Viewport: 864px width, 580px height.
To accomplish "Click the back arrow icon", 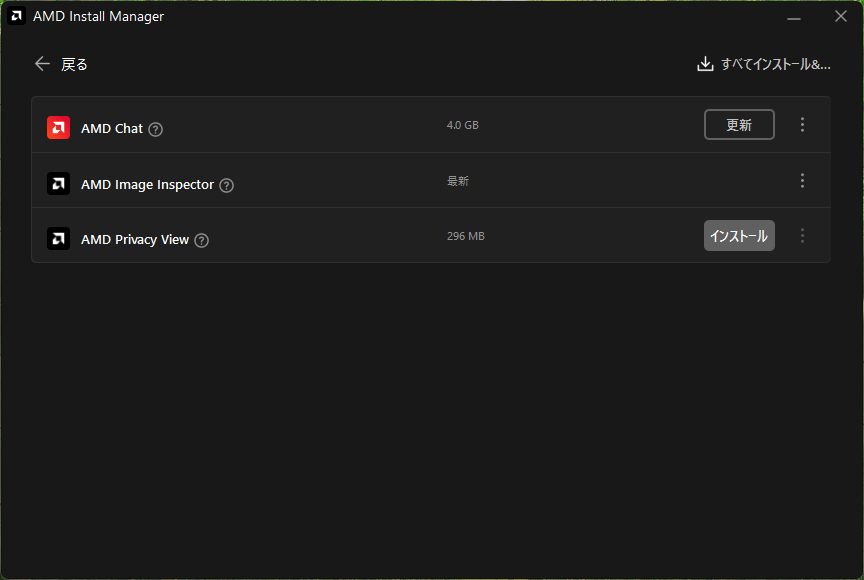I will 42,64.
